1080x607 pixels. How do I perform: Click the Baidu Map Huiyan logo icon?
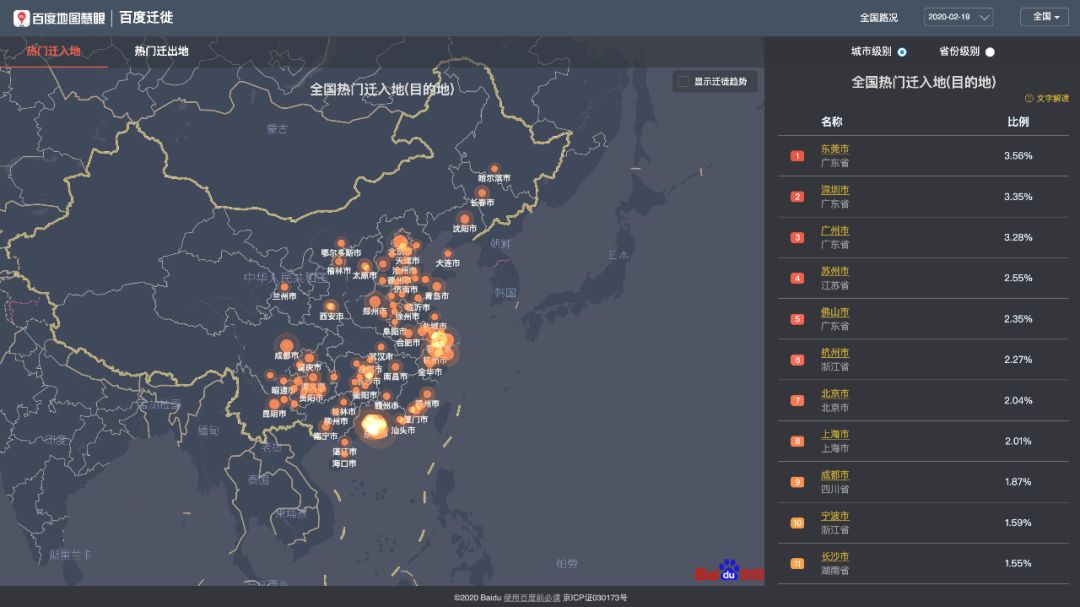click(x=21, y=18)
